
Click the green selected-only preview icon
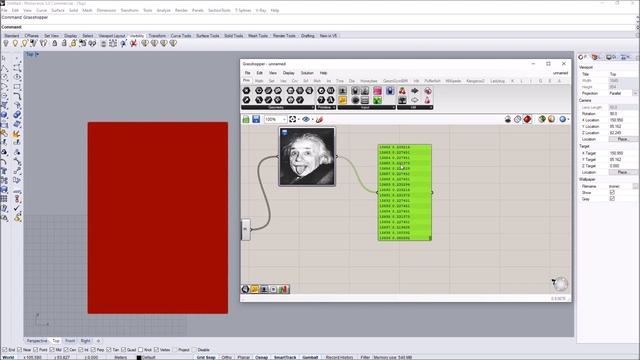(x=542, y=119)
